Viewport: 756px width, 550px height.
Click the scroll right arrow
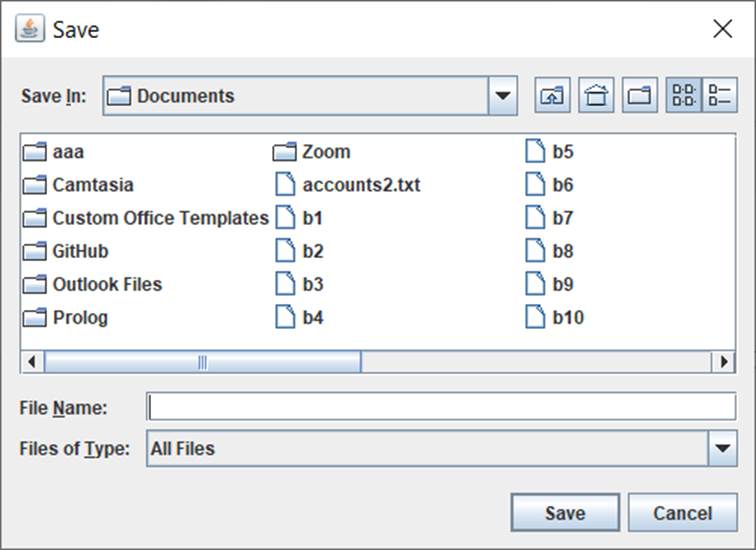point(726,361)
